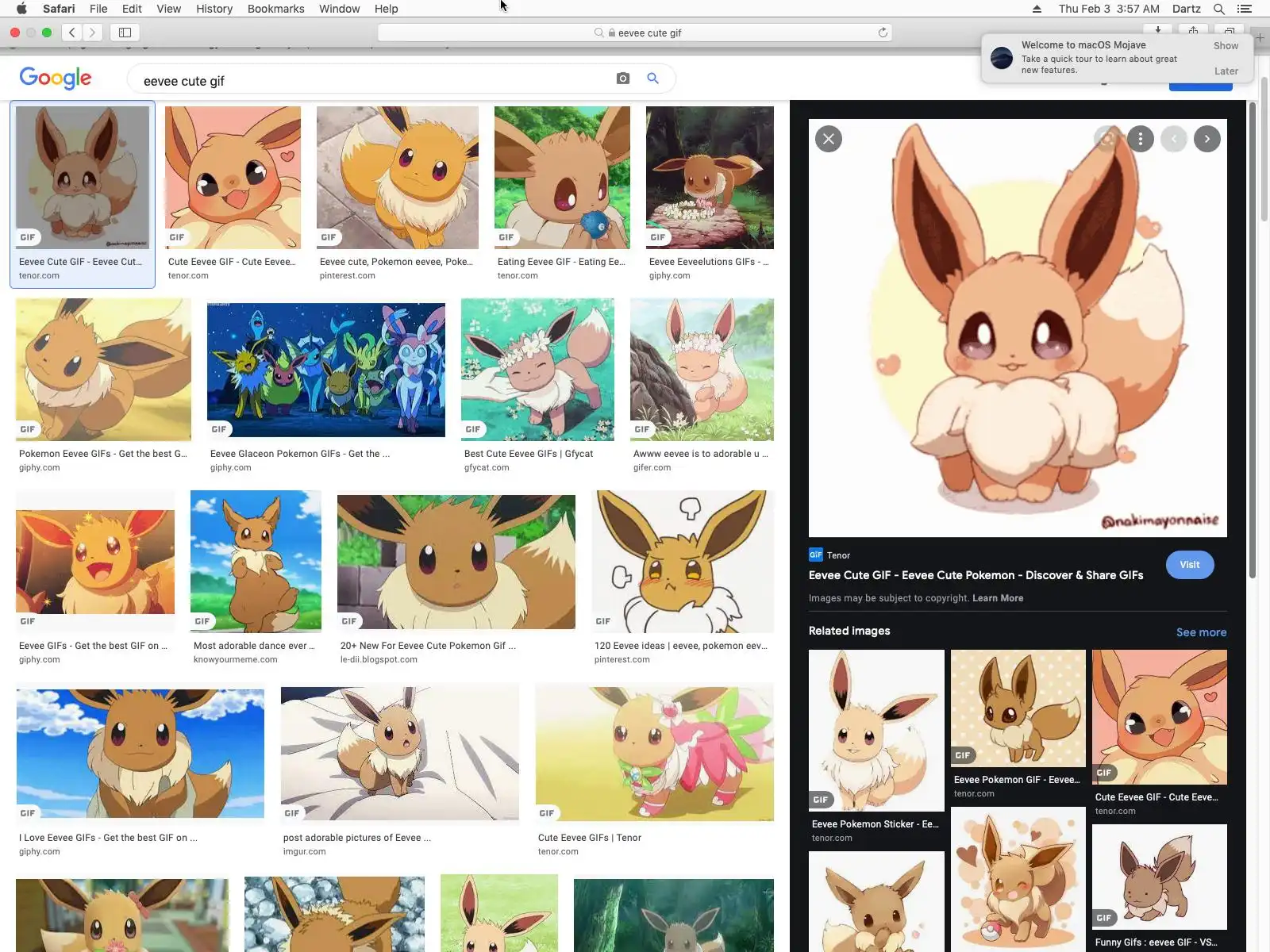The height and width of the screenshot is (952, 1270).
Task: Open Eating Eevee GIF result
Action: tap(562, 178)
